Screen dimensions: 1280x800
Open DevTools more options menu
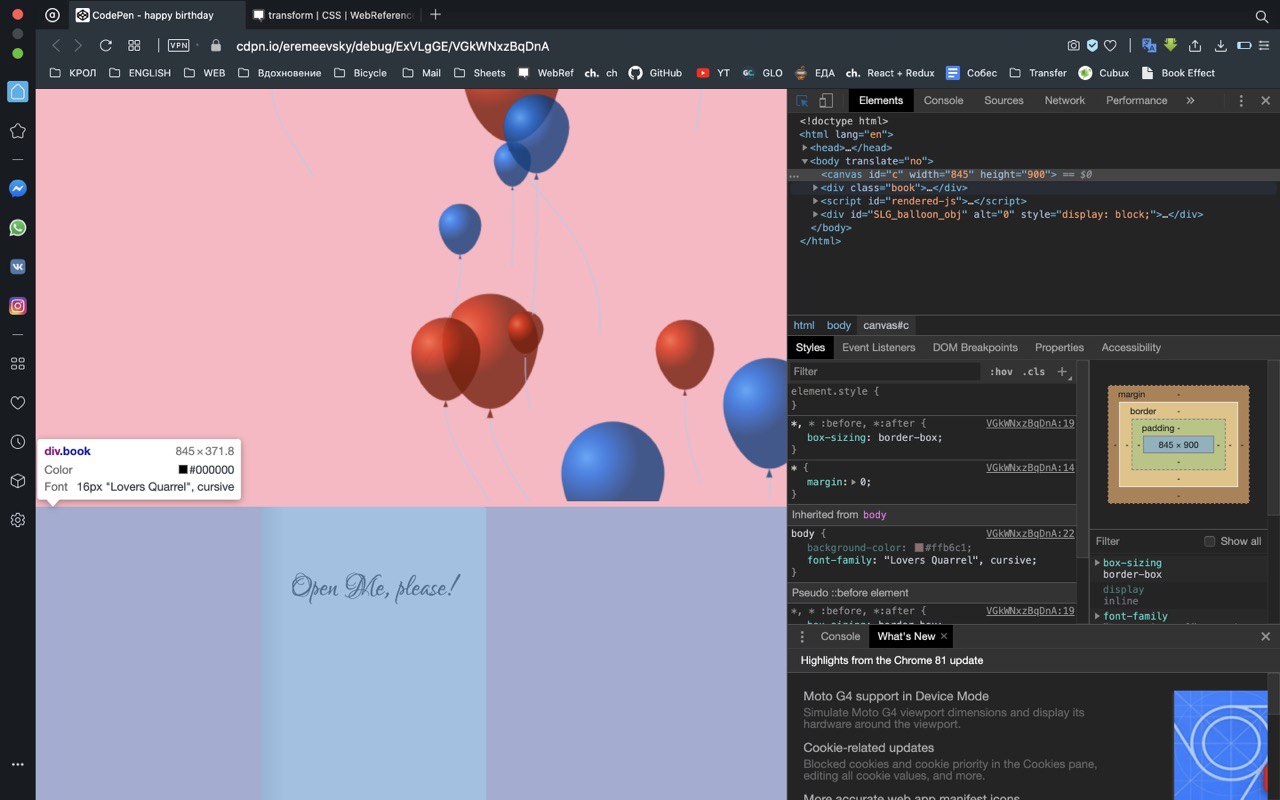(x=1241, y=101)
